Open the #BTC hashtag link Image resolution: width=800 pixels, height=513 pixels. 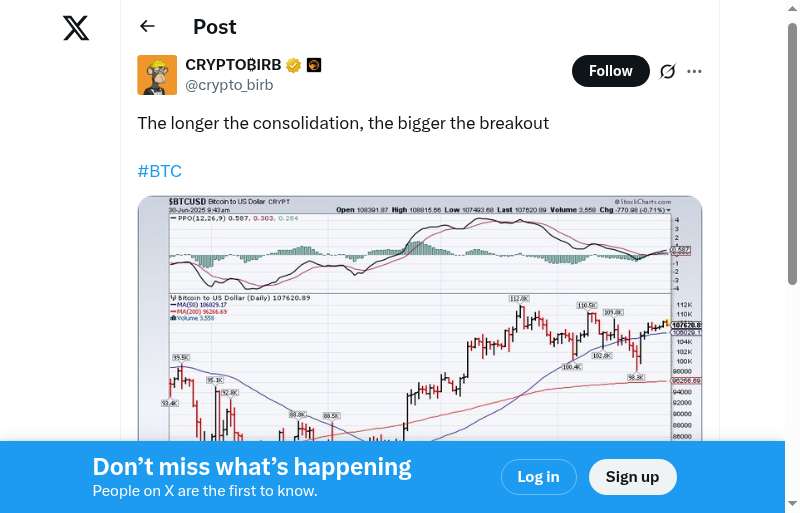click(159, 171)
